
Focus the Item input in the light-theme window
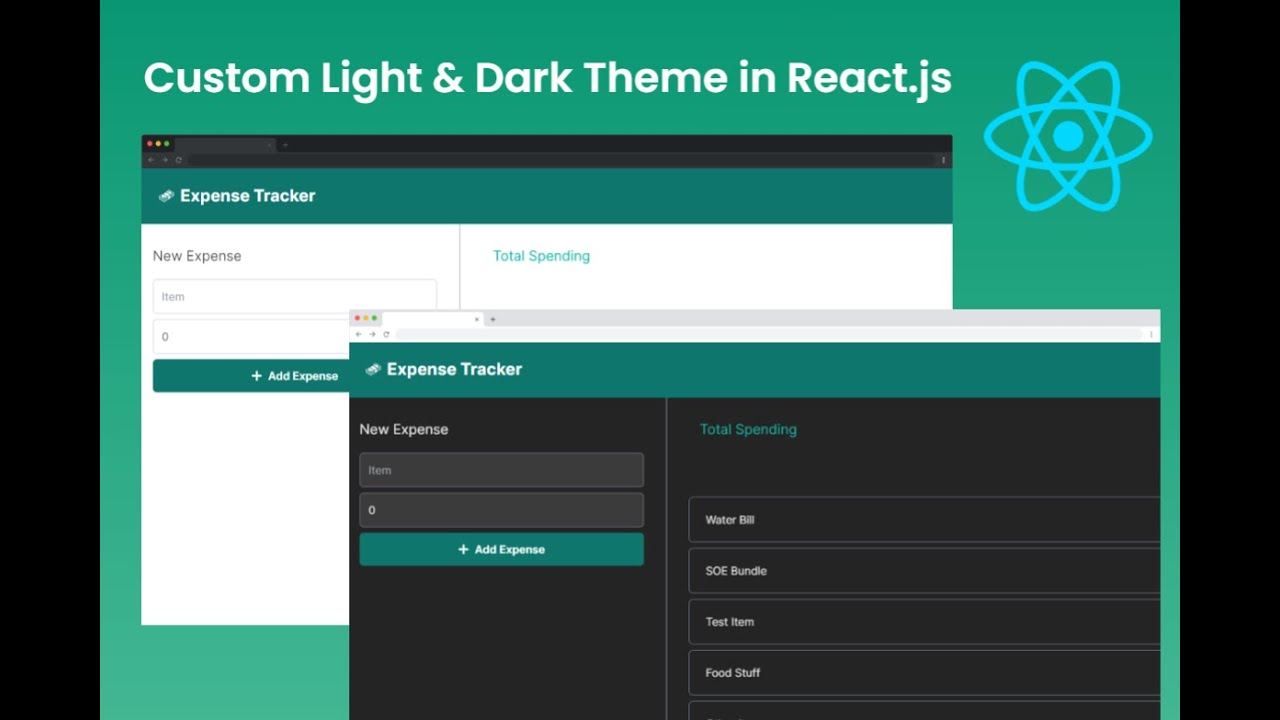point(295,296)
